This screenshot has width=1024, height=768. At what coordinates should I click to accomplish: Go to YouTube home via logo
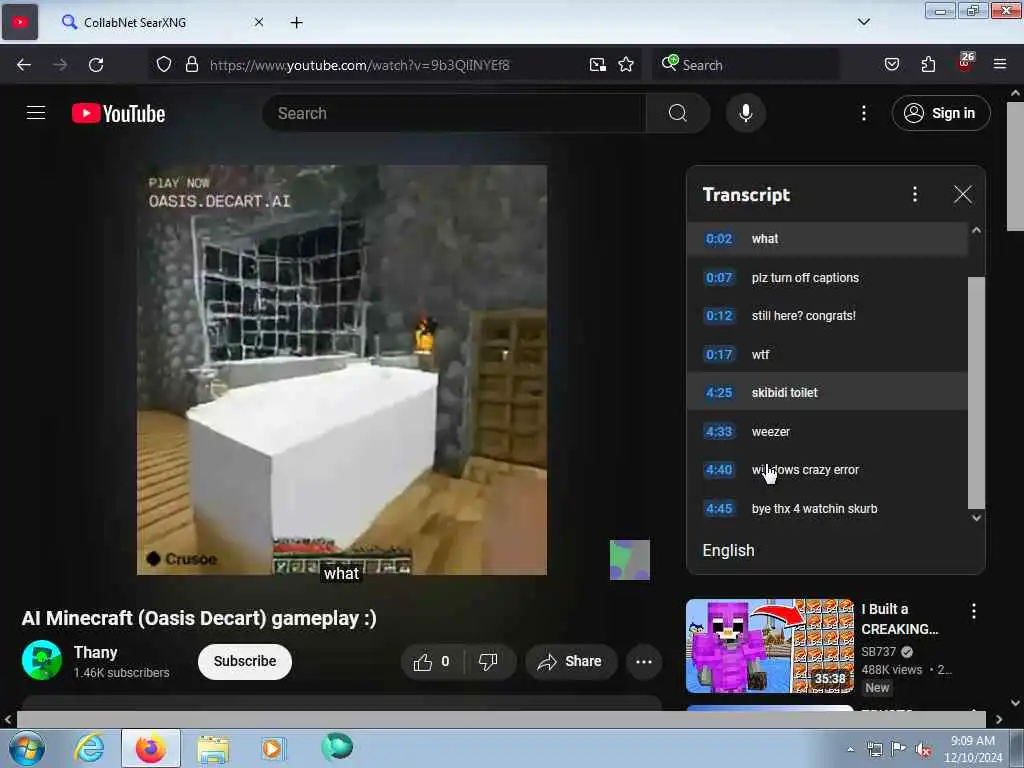[118, 114]
